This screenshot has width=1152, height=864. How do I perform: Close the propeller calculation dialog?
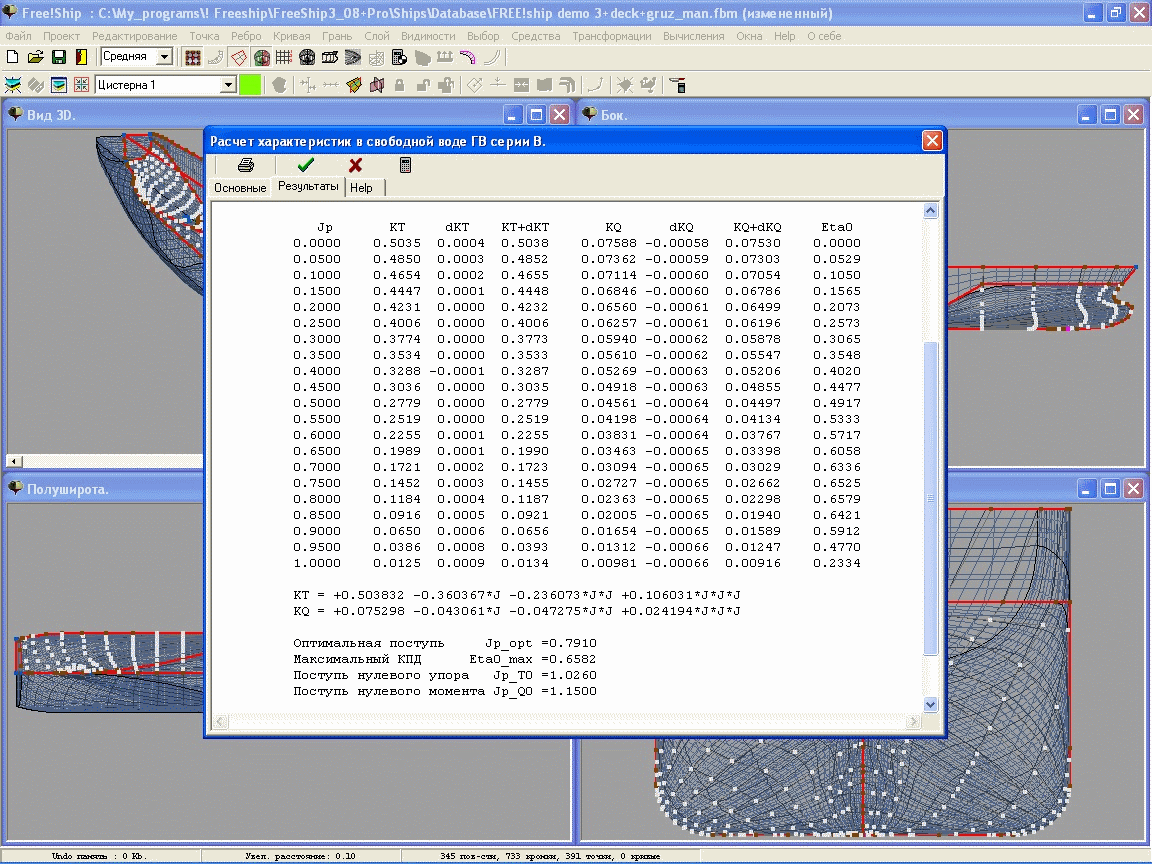coord(932,140)
